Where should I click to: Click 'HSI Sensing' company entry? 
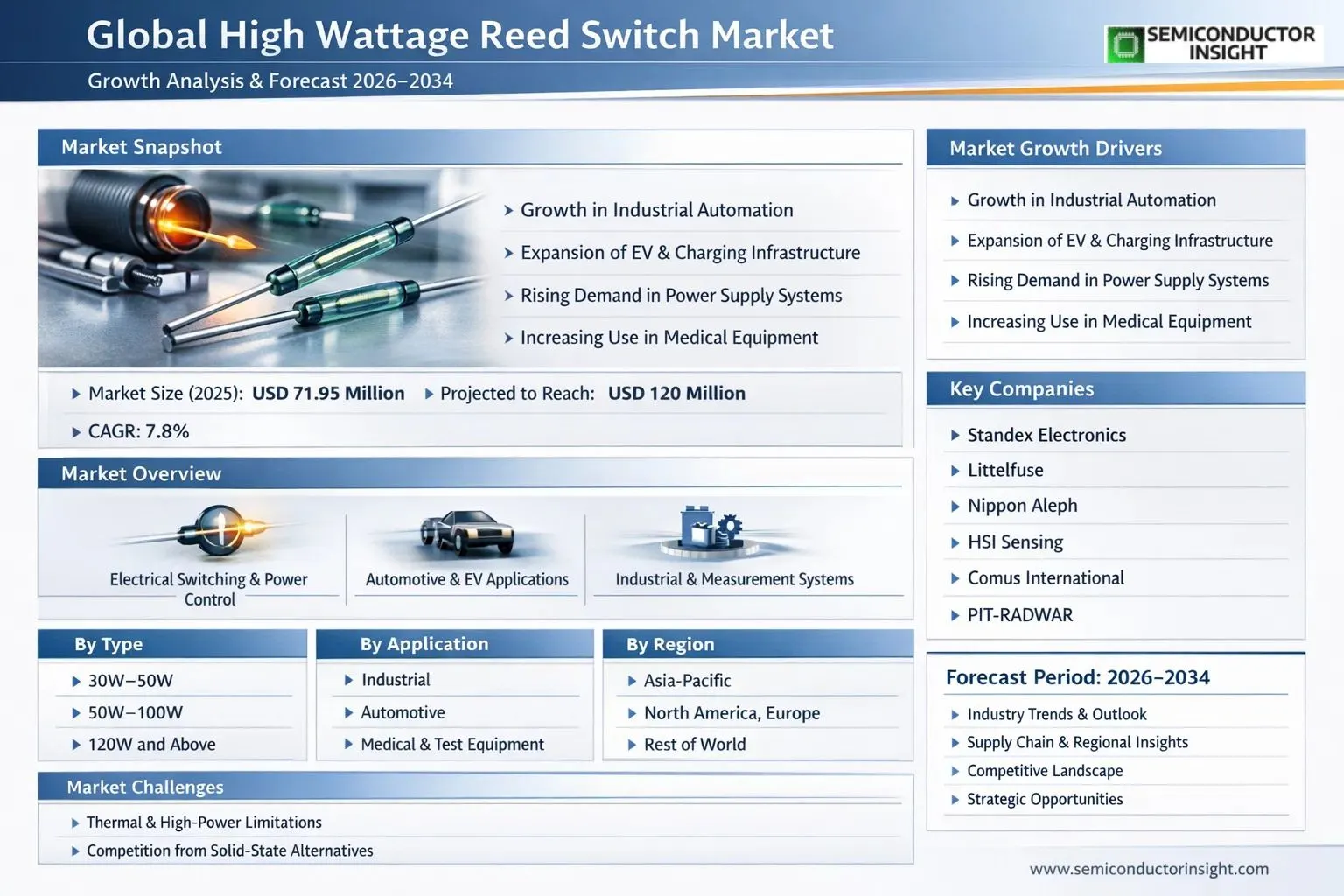click(1015, 542)
